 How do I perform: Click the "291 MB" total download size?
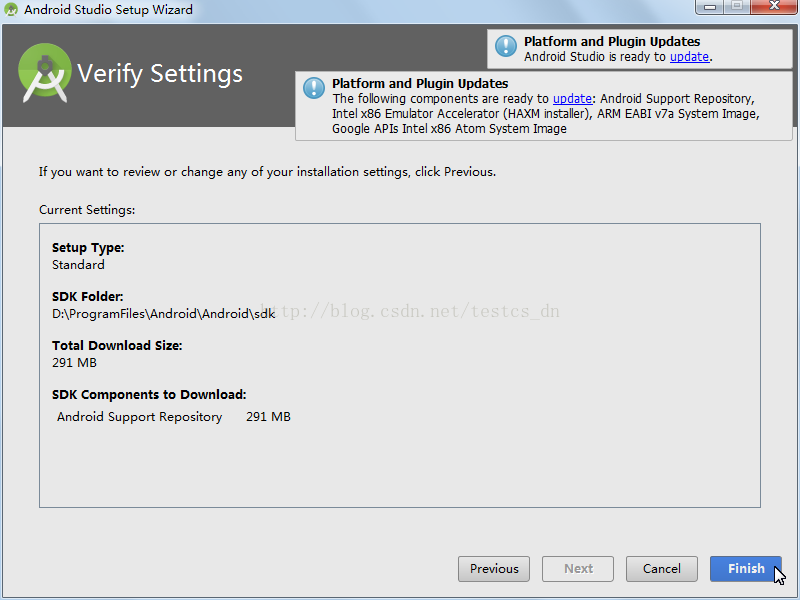(x=74, y=363)
